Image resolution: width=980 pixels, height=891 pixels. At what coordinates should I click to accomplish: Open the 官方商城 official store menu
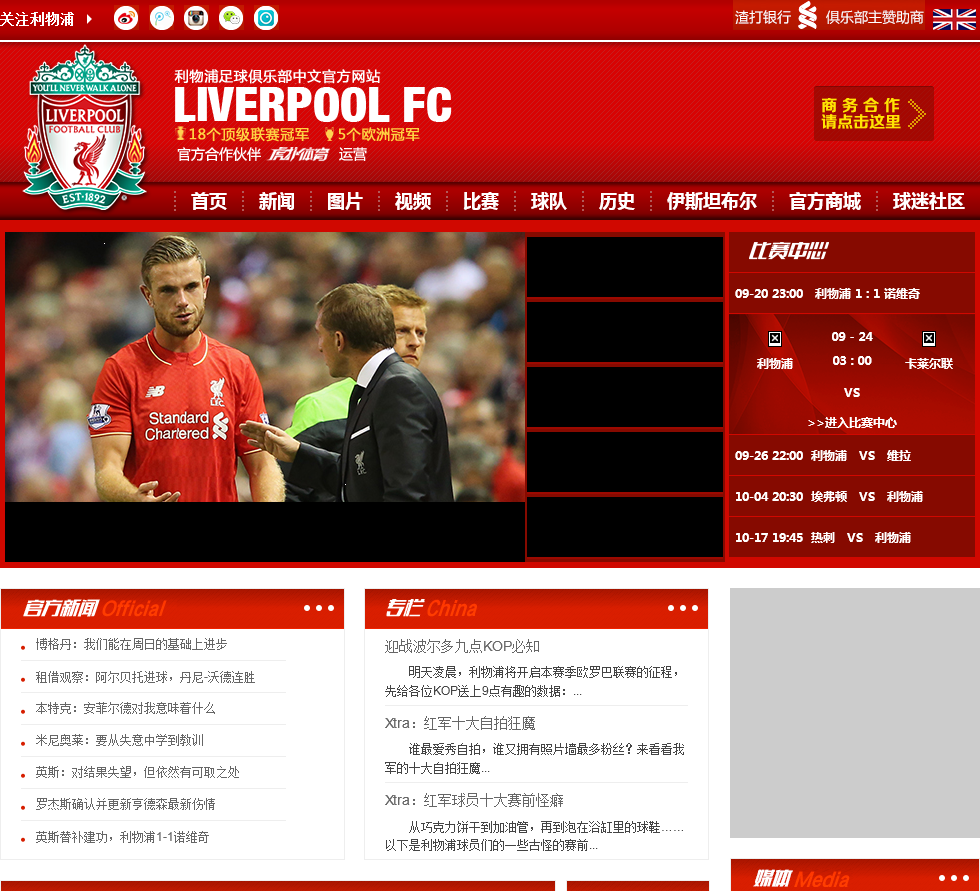[825, 201]
